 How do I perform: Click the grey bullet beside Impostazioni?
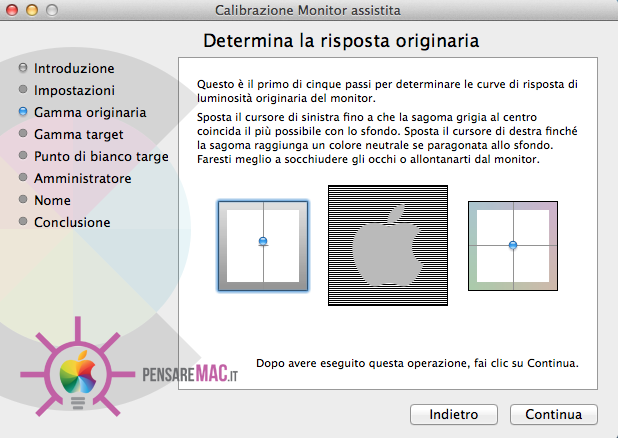click(x=23, y=89)
